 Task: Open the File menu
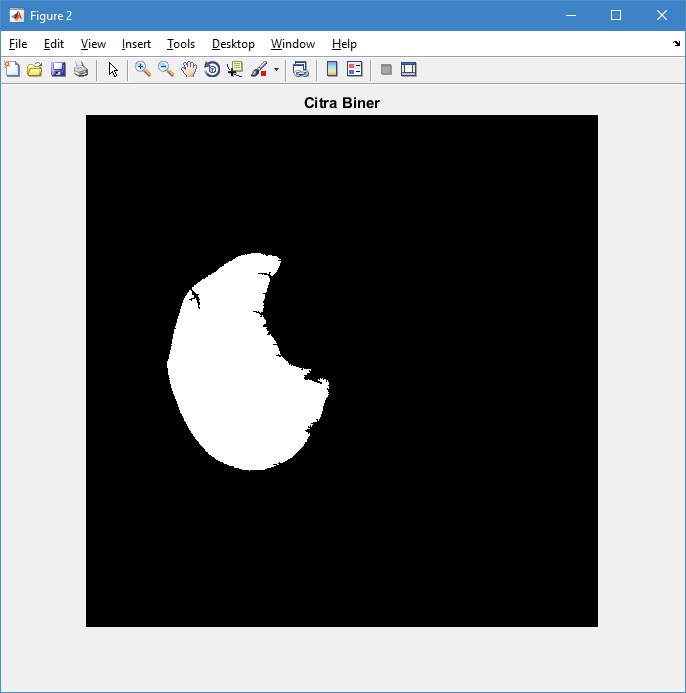pyautogui.click(x=18, y=44)
